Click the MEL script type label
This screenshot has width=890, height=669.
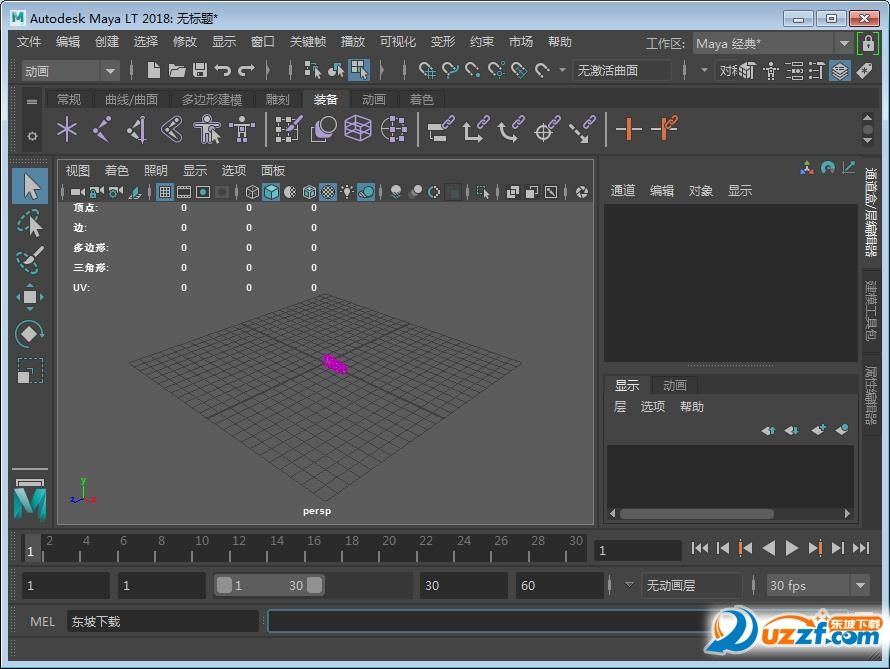[42, 622]
